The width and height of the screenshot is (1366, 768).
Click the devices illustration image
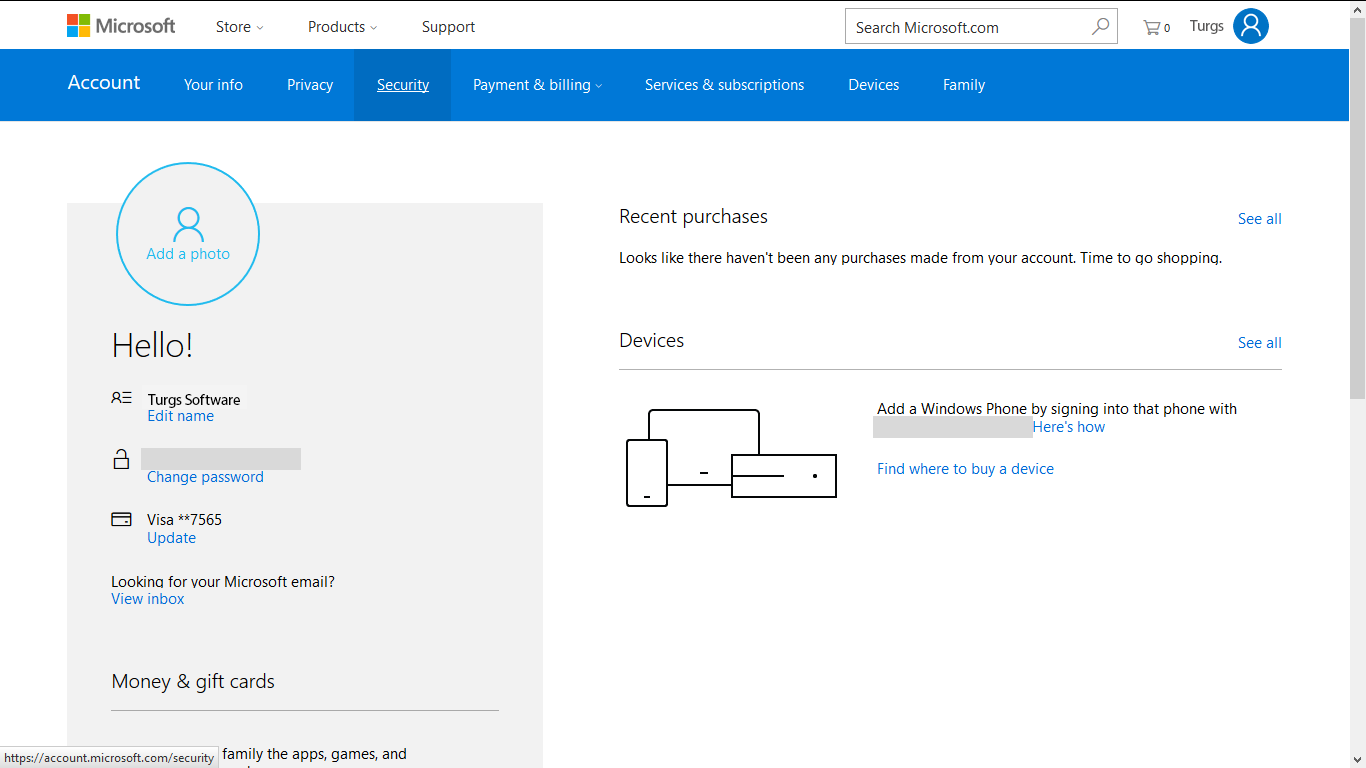point(731,457)
